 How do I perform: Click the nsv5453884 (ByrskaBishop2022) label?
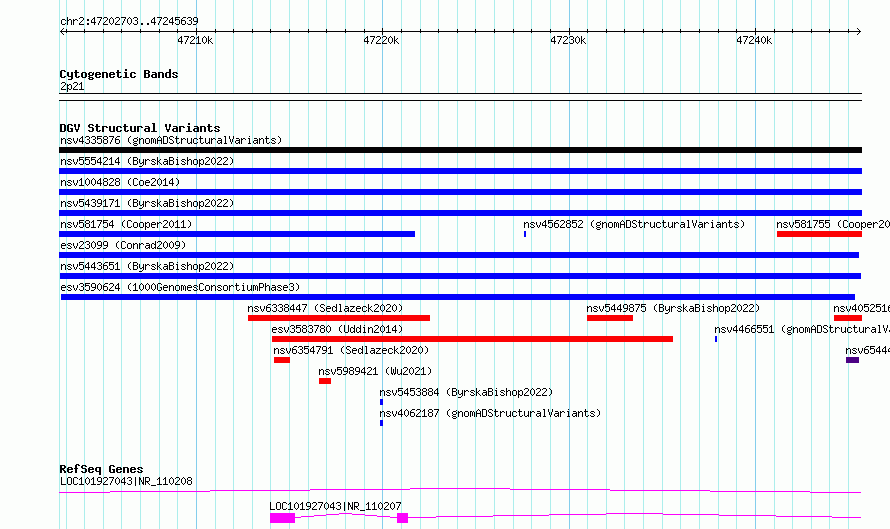point(466,392)
